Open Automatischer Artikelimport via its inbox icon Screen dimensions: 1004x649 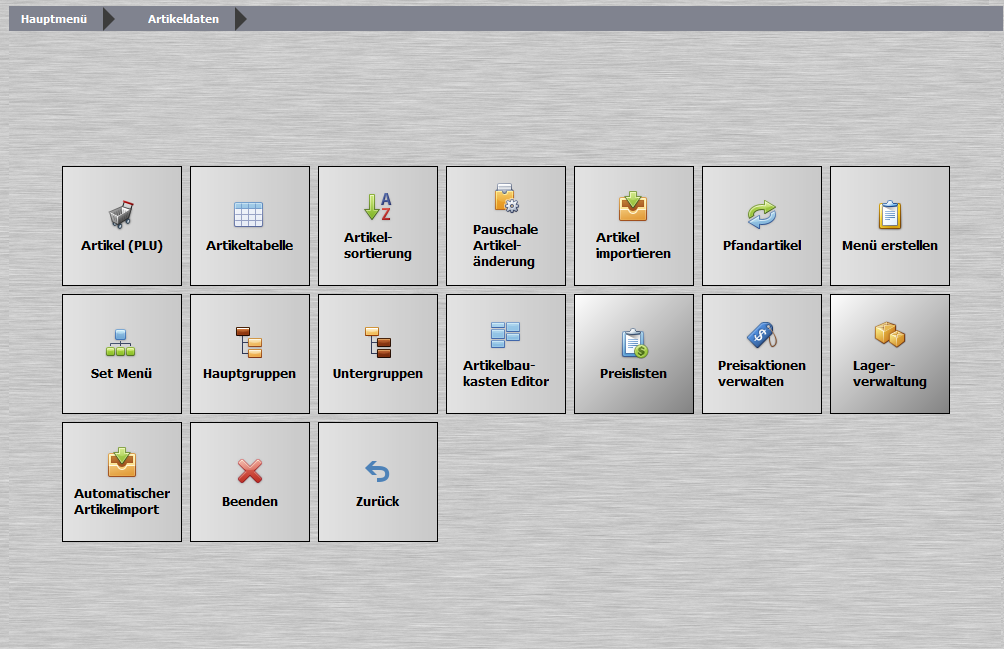122,462
